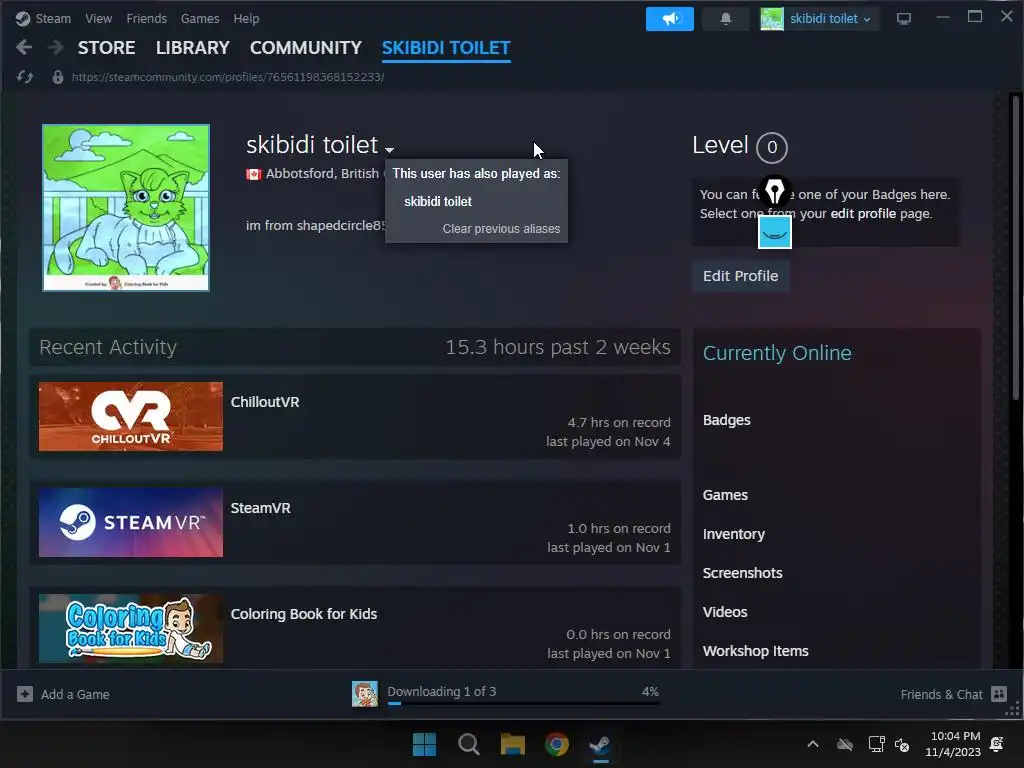
Task: Click the downloading game thumbnail icon
Action: [365, 694]
